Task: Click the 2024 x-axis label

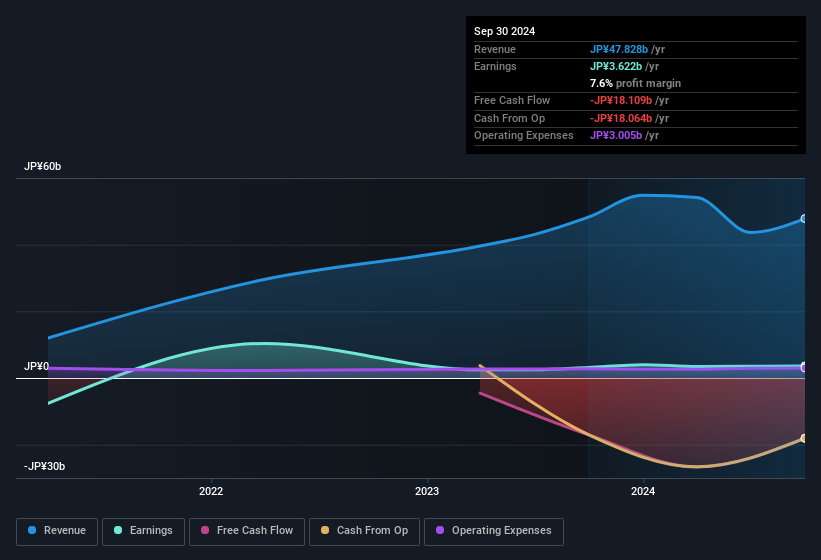Action: pyautogui.click(x=643, y=491)
